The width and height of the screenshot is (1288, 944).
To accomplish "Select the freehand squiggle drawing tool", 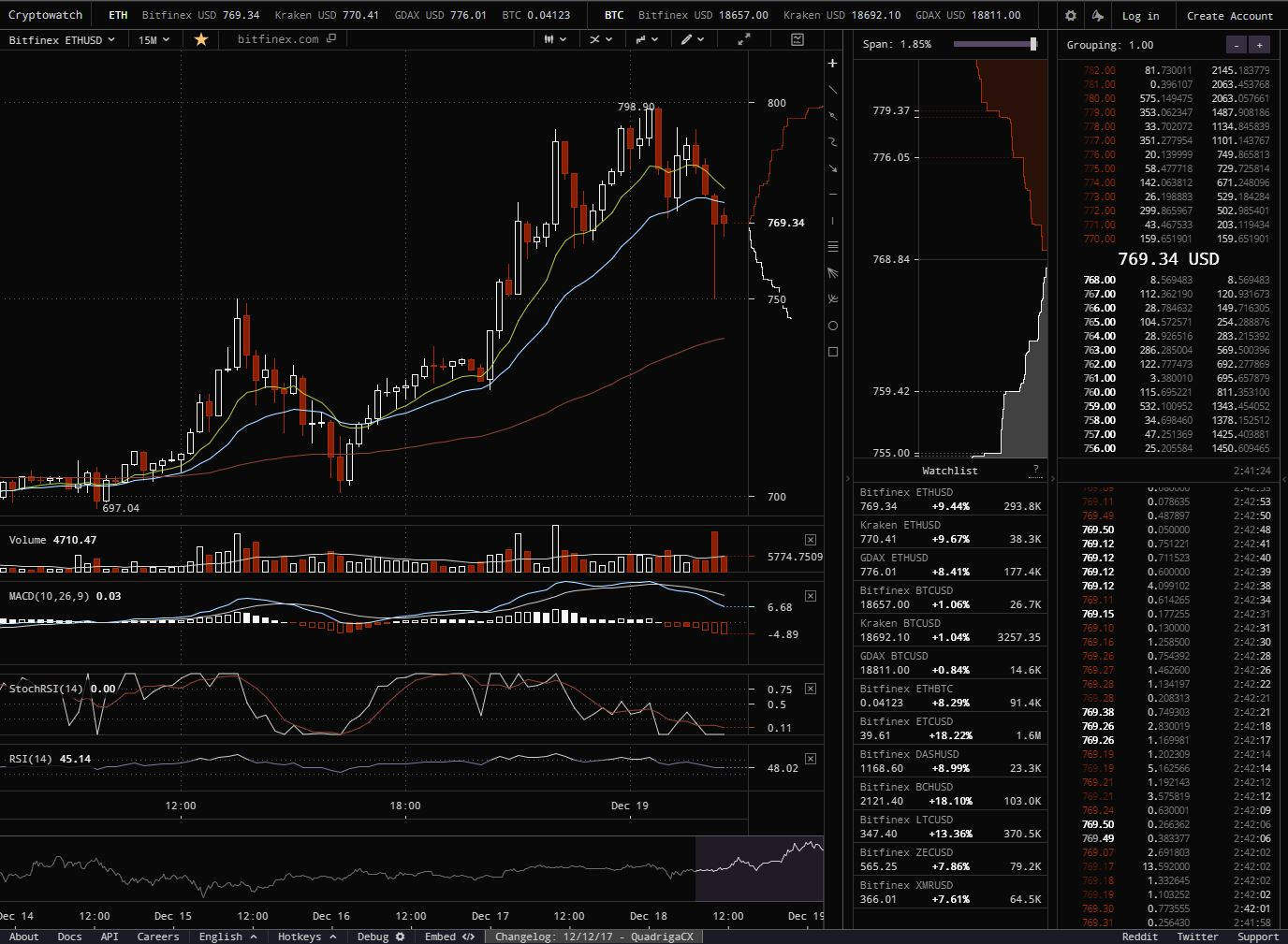I will pyautogui.click(x=833, y=142).
